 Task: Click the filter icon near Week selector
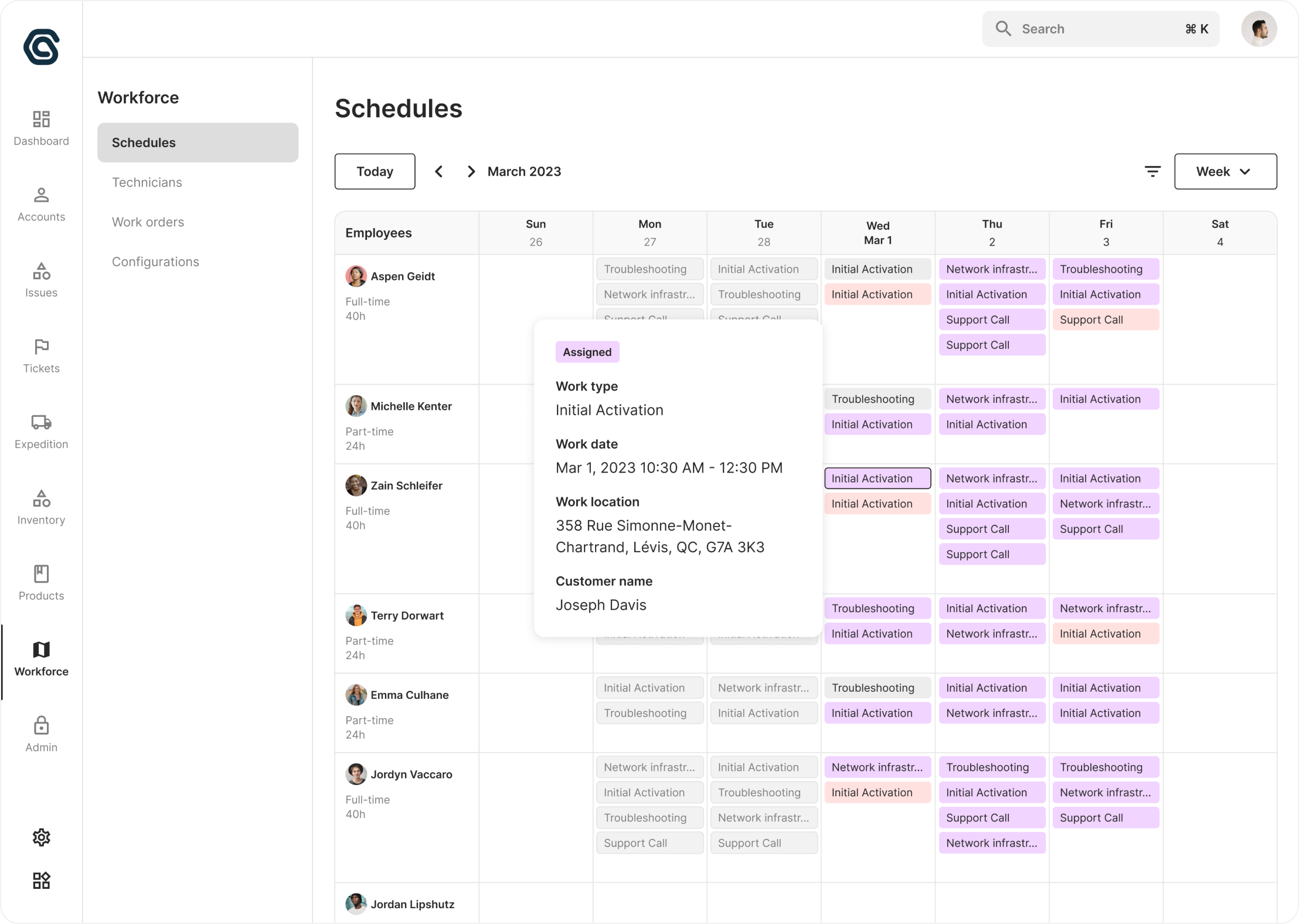(1152, 171)
